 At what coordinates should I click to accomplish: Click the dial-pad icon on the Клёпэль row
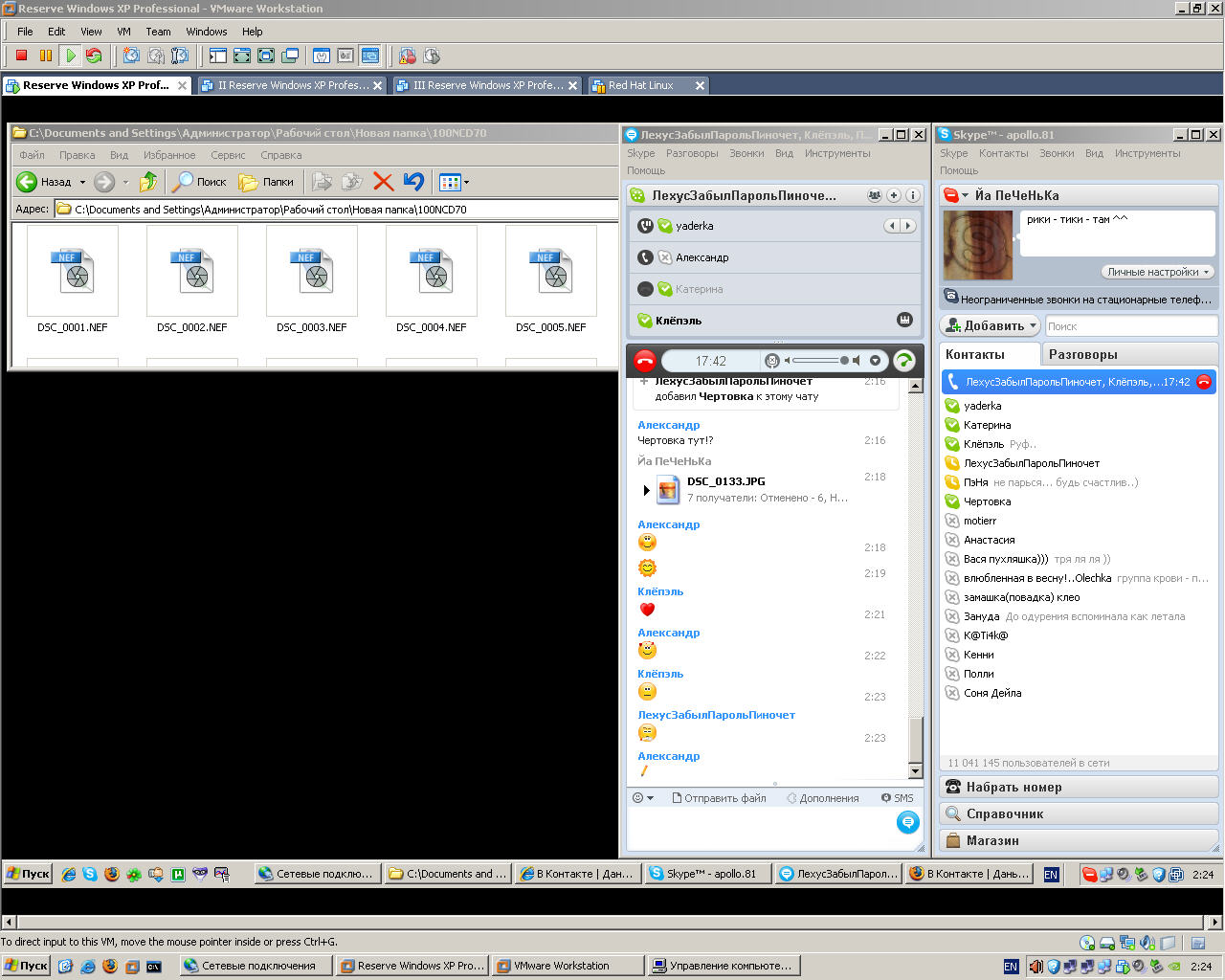[904, 320]
